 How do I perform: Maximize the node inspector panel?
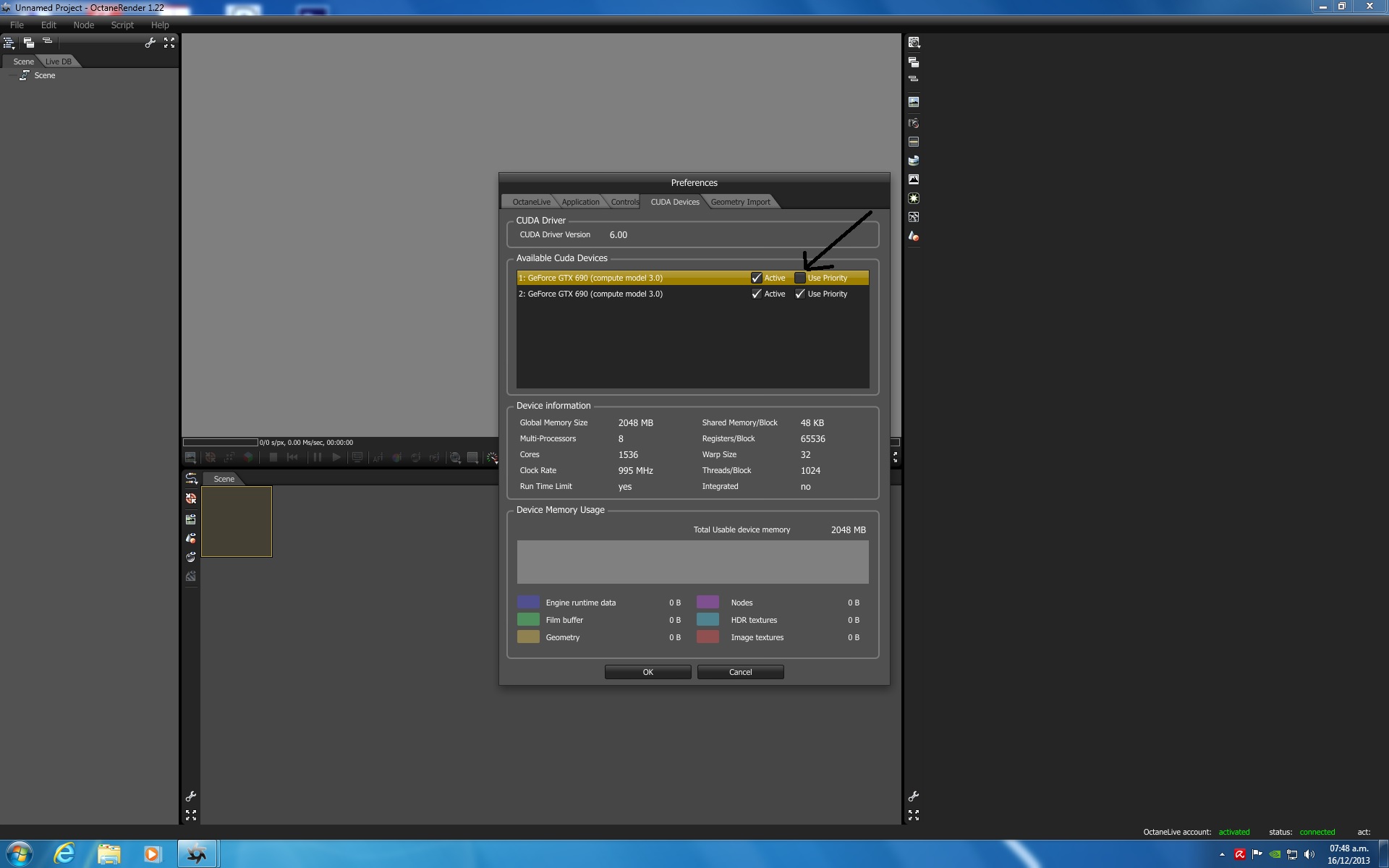click(914, 815)
